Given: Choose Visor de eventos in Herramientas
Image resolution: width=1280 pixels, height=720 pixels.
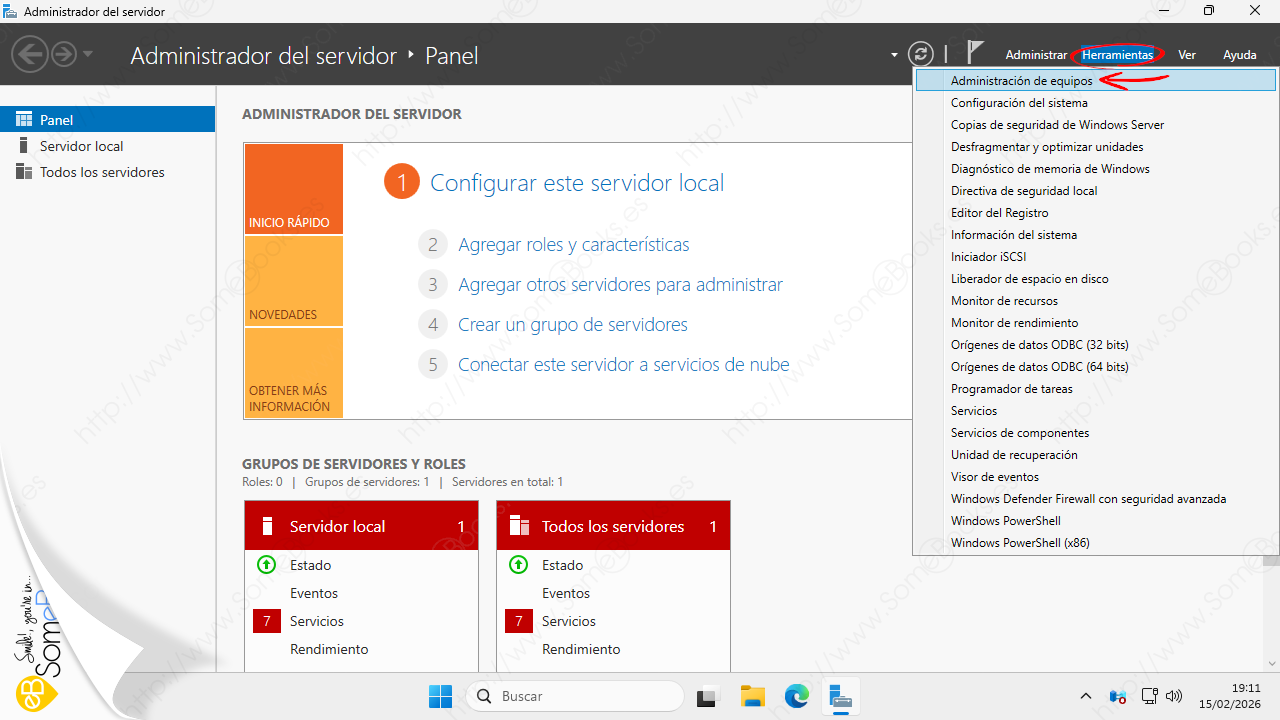Looking at the screenshot, I should 994,477.
